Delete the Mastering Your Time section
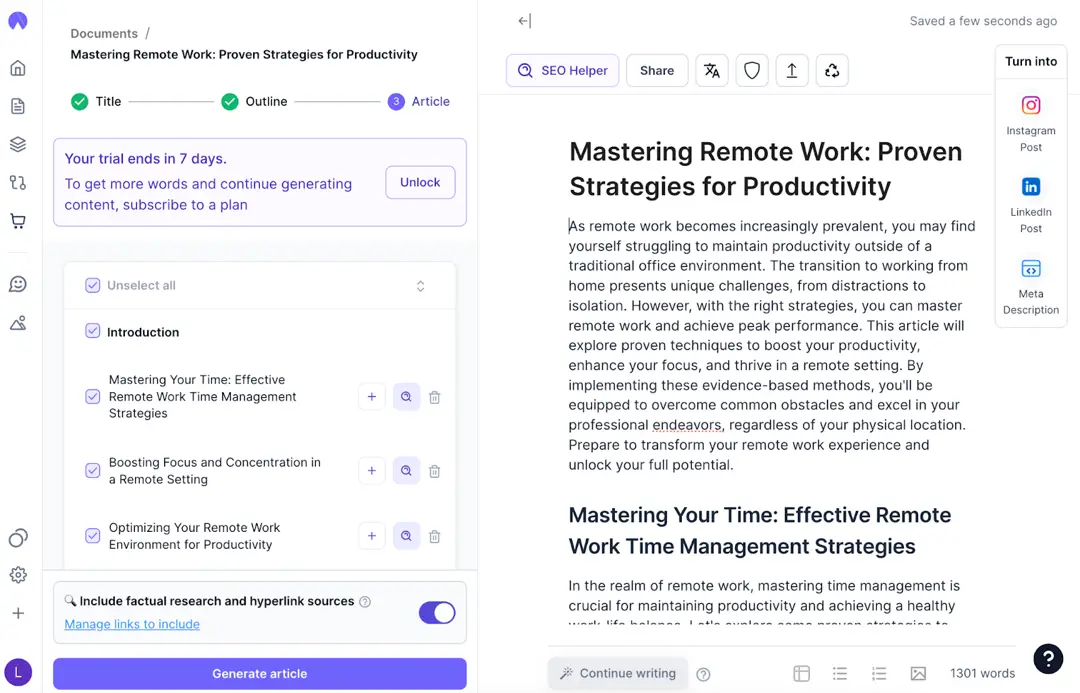1080x693 pixels. click(435, 397)
